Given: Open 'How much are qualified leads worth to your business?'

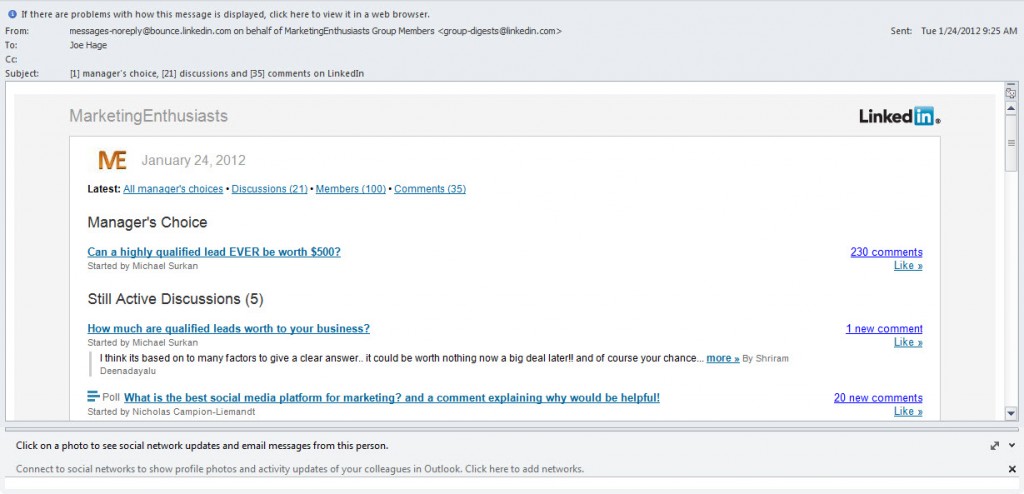Looking at the screenshot, I should pos(229,329).
